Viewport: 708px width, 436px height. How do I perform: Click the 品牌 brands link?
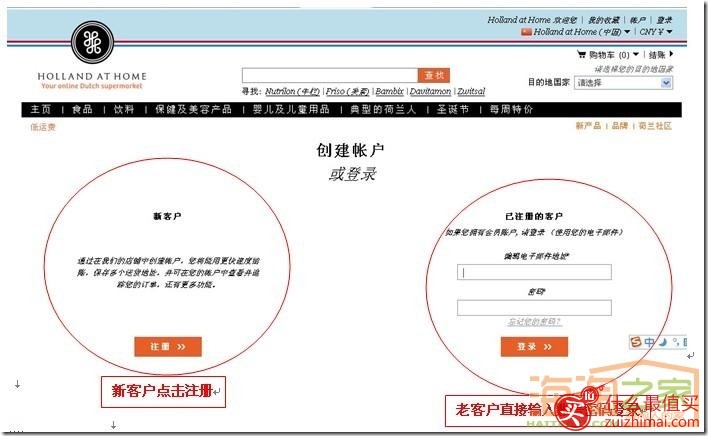[x=620, y=125]
